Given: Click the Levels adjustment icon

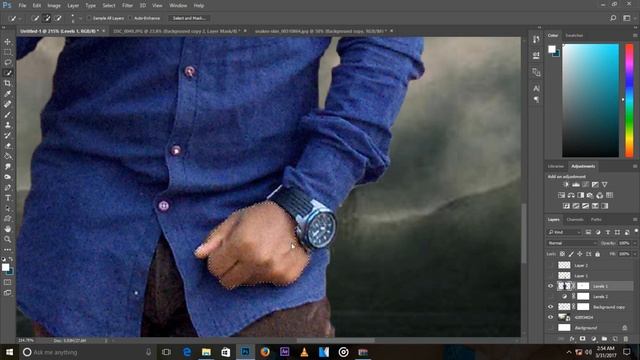Looking at the screenshot, I should pyautogui.click(x=576, y=184).
